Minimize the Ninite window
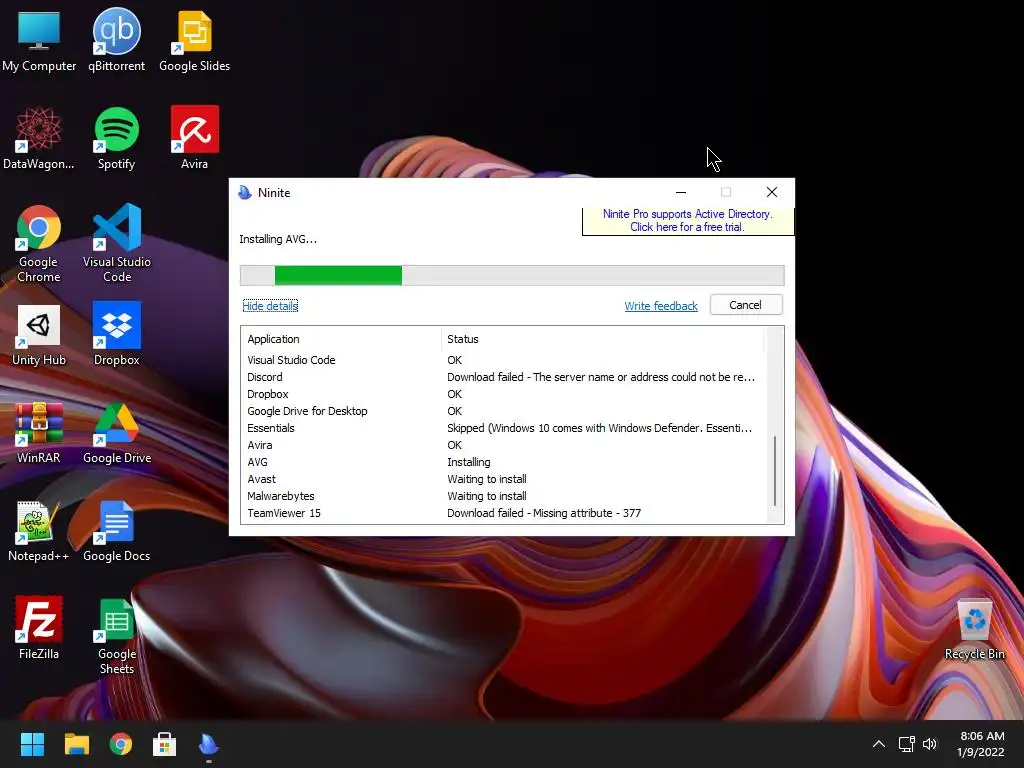This screenshot has height=768, width=1024. [x=681, y=192]
